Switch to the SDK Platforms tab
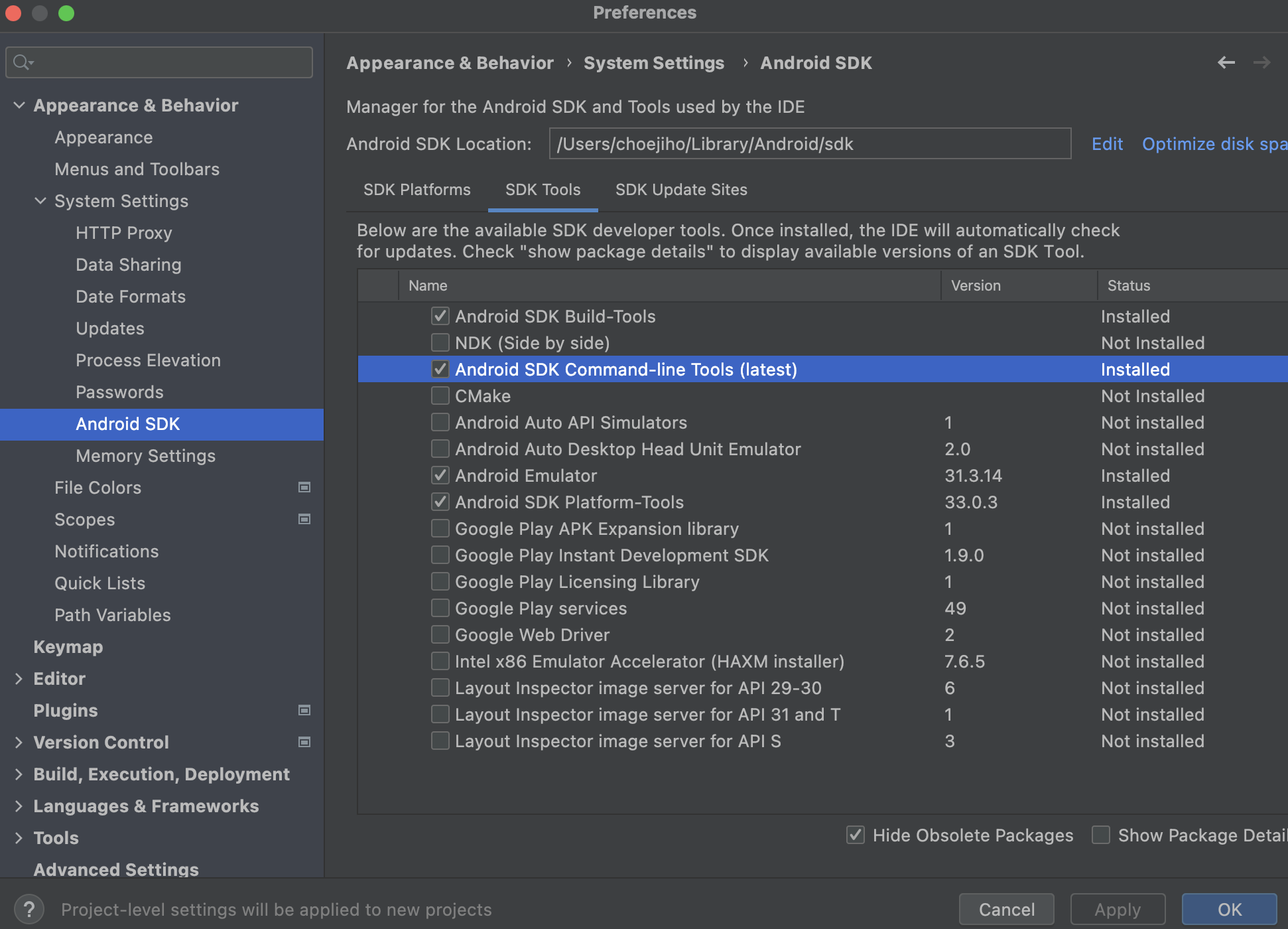1288x929 pixels. (x=417, y=190)
